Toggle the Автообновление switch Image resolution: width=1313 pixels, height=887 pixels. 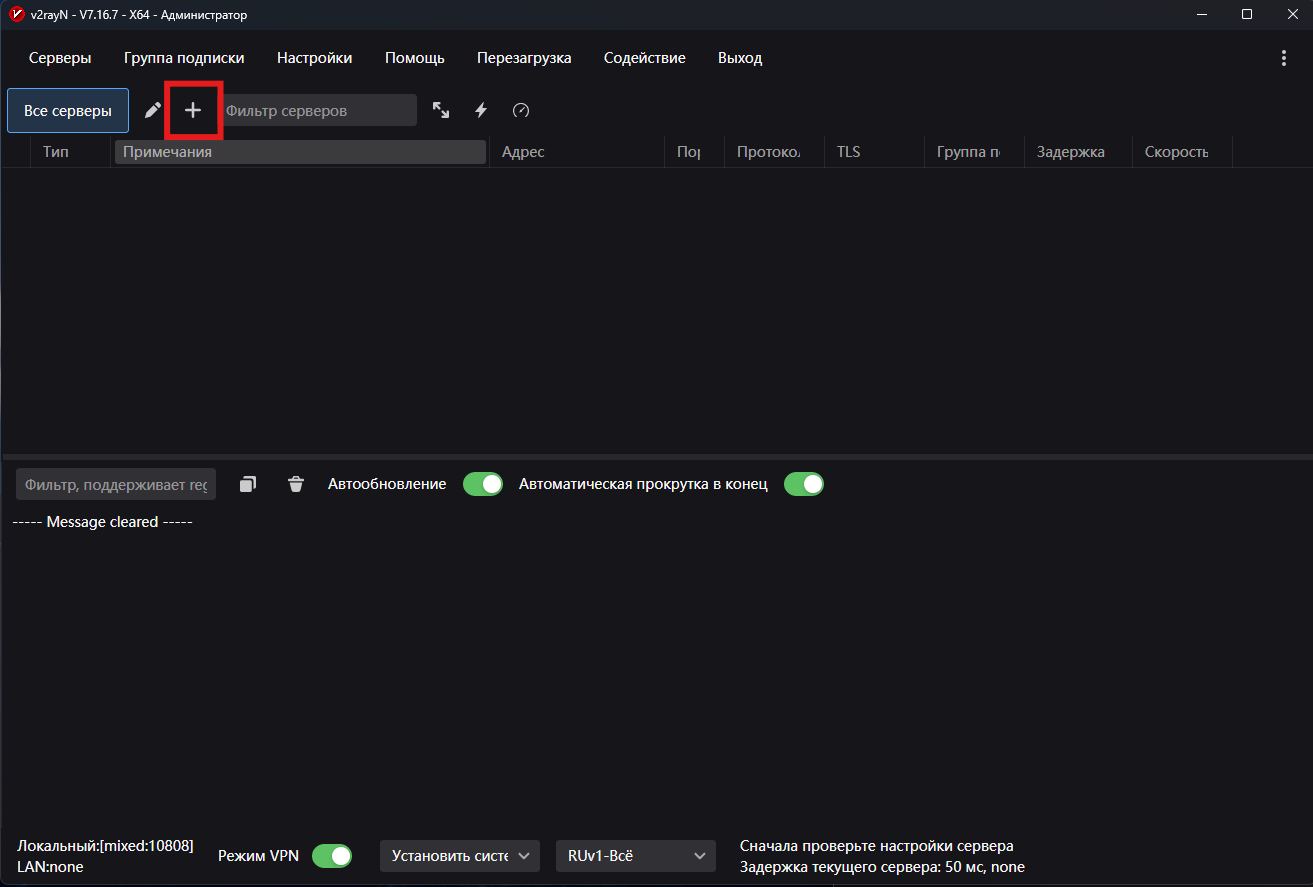coord(483,484)
